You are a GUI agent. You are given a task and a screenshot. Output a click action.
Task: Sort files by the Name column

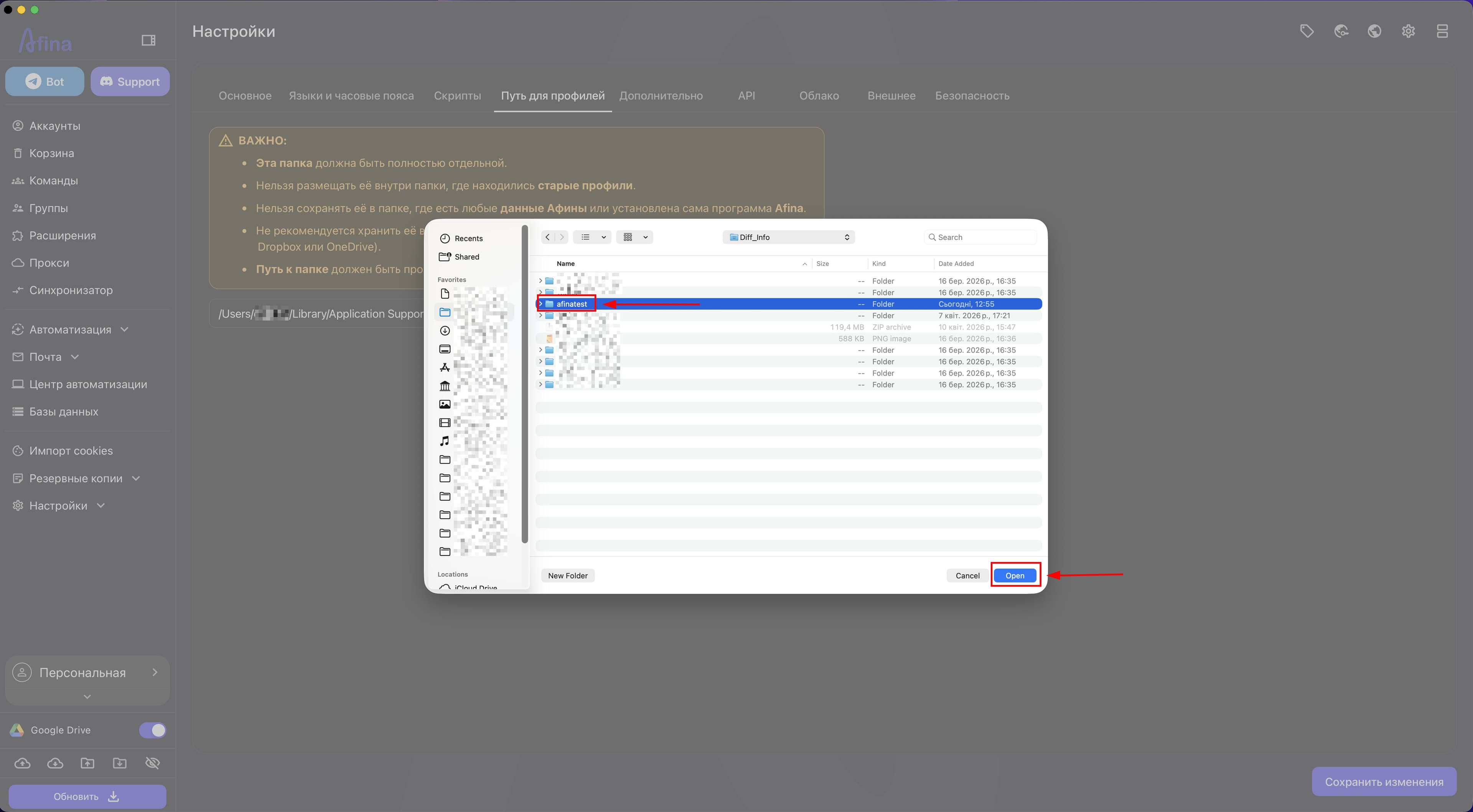pyautogui.click(x=565, y=263)
